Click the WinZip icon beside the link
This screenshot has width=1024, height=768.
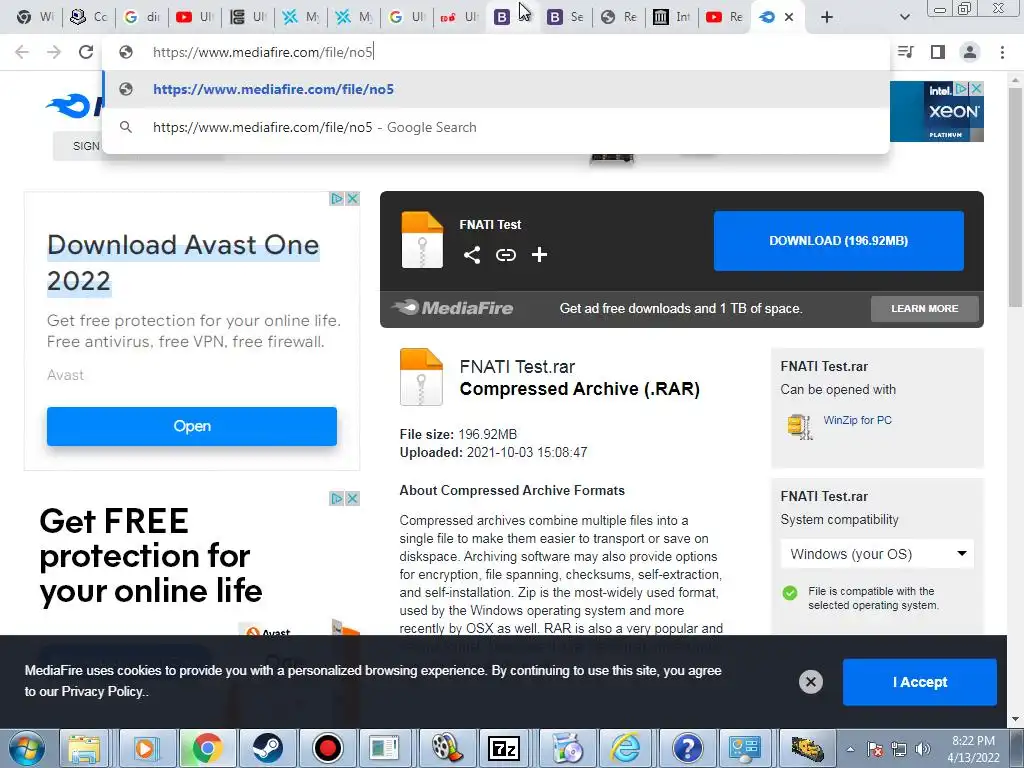(x=800, y=427)
